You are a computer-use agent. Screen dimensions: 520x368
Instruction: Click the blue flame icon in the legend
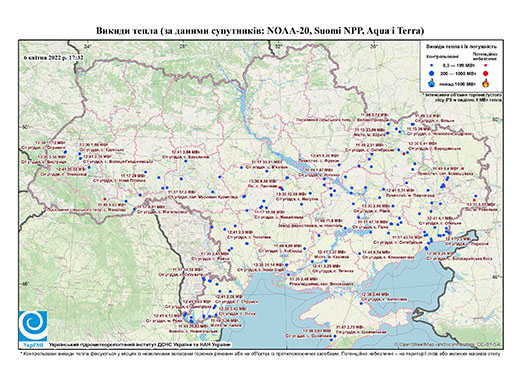(431, 83)
